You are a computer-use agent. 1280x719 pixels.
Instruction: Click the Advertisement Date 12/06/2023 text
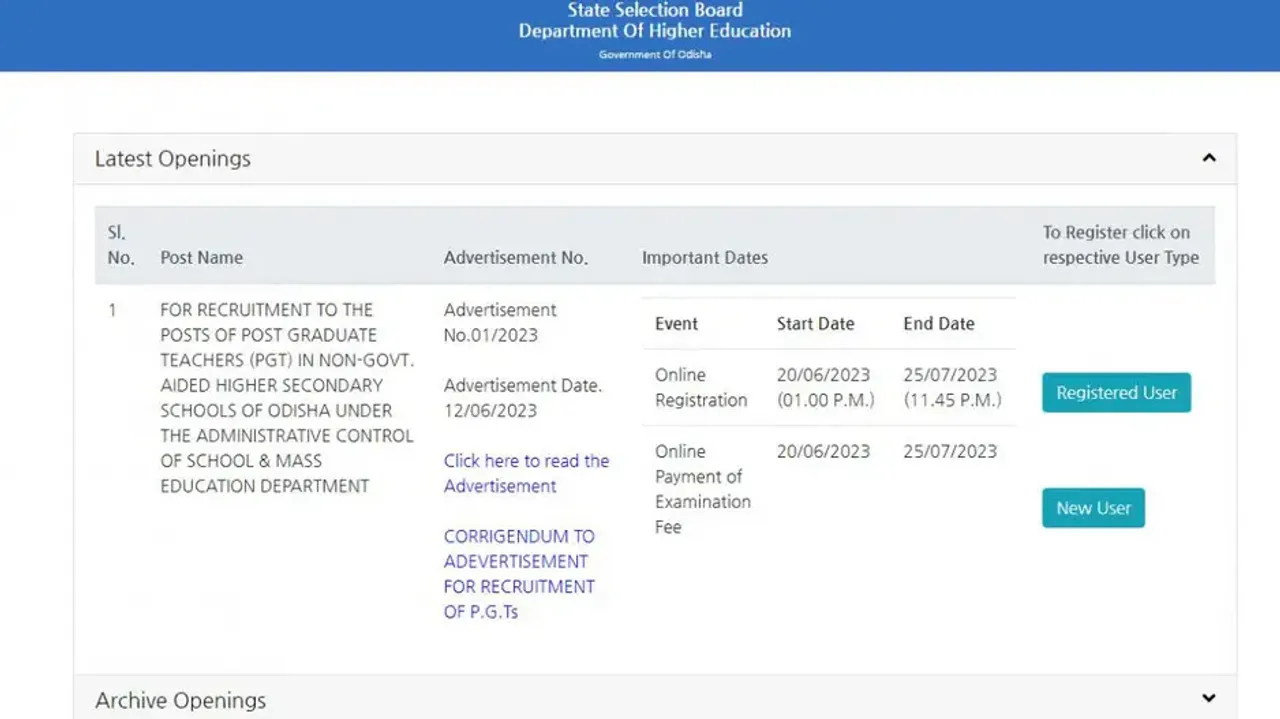tap(523, 397)
